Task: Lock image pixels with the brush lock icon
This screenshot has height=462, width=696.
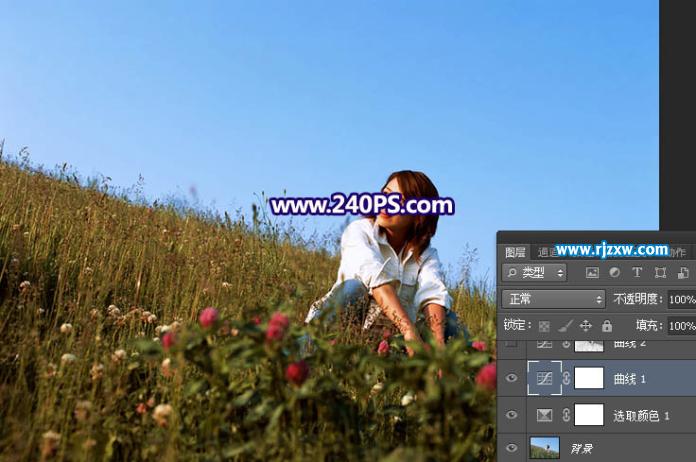Action: click(565, 326)
